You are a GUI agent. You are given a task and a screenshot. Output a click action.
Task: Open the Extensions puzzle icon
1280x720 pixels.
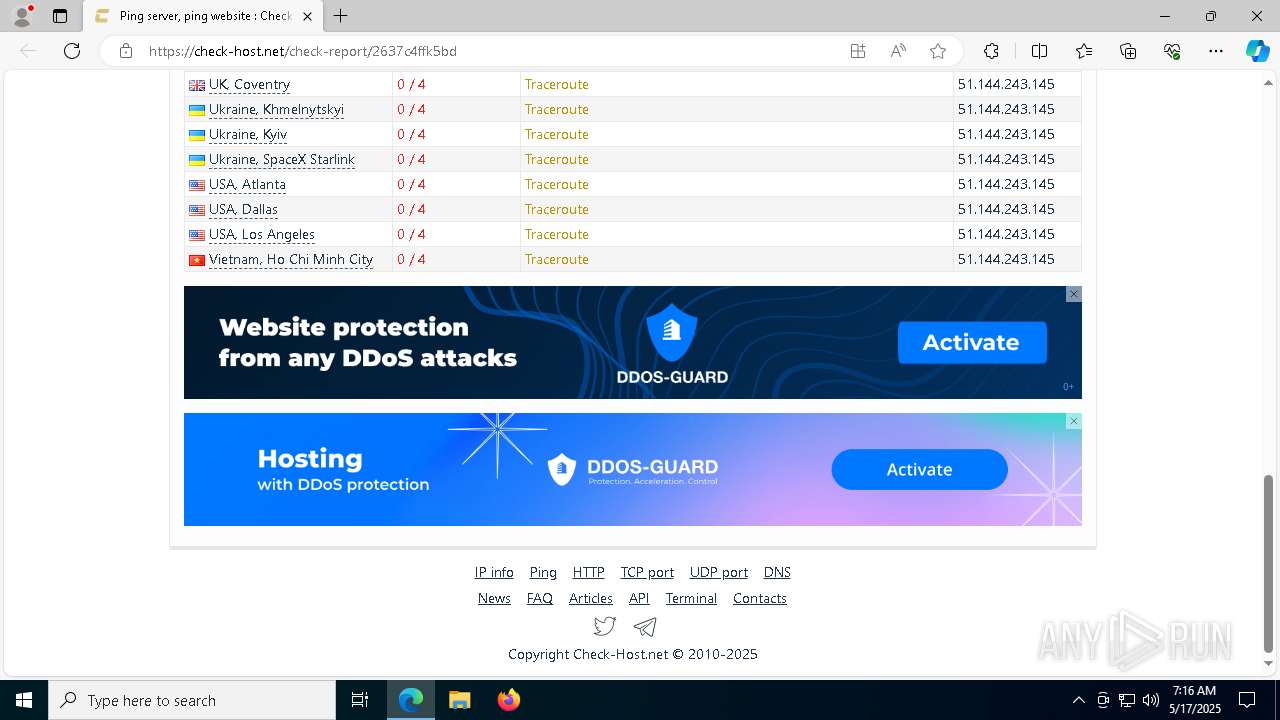click(x=991, y=51)
